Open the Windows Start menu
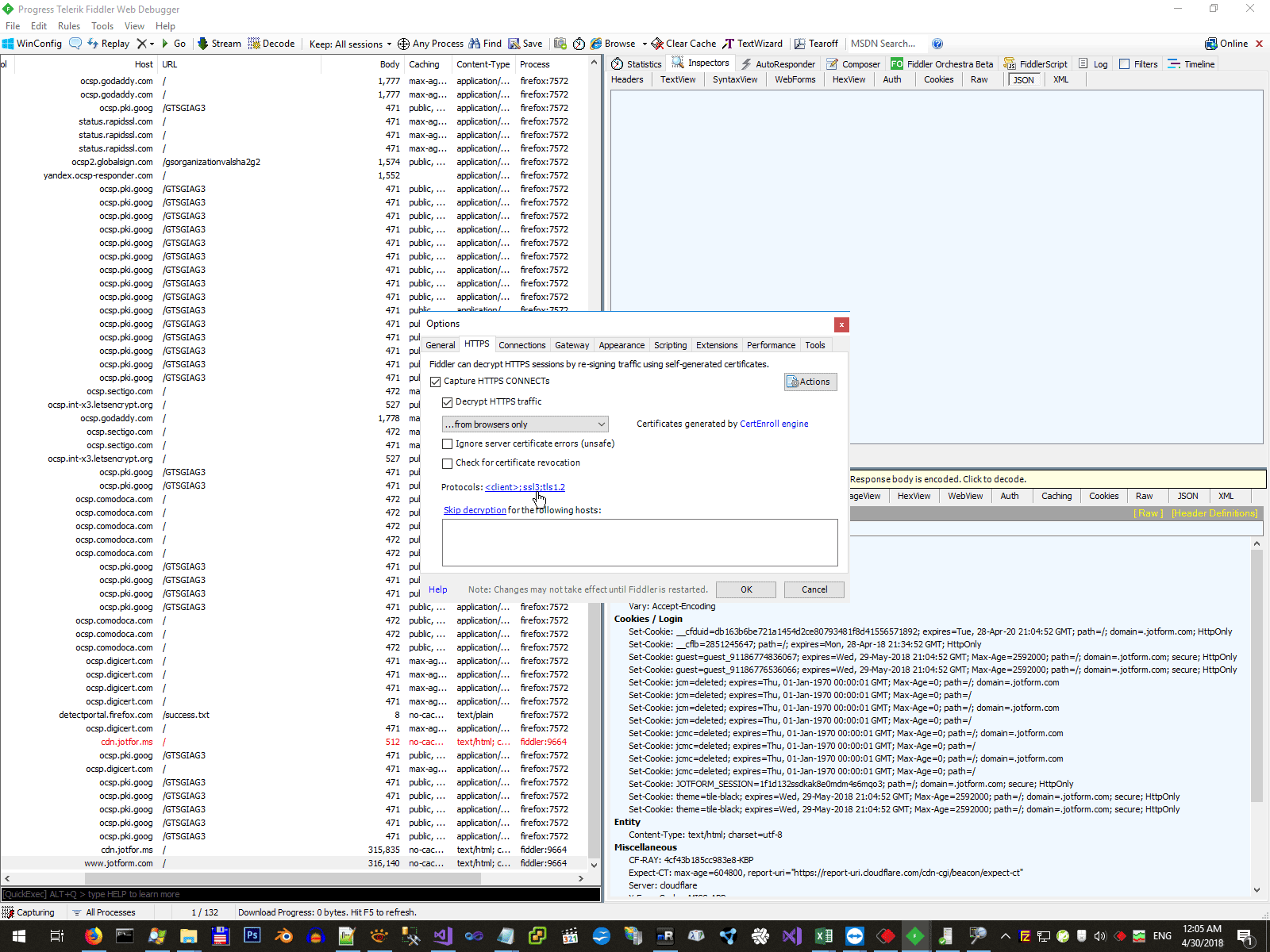This screenshot has width=1270, height=952. tap(19, 936)
